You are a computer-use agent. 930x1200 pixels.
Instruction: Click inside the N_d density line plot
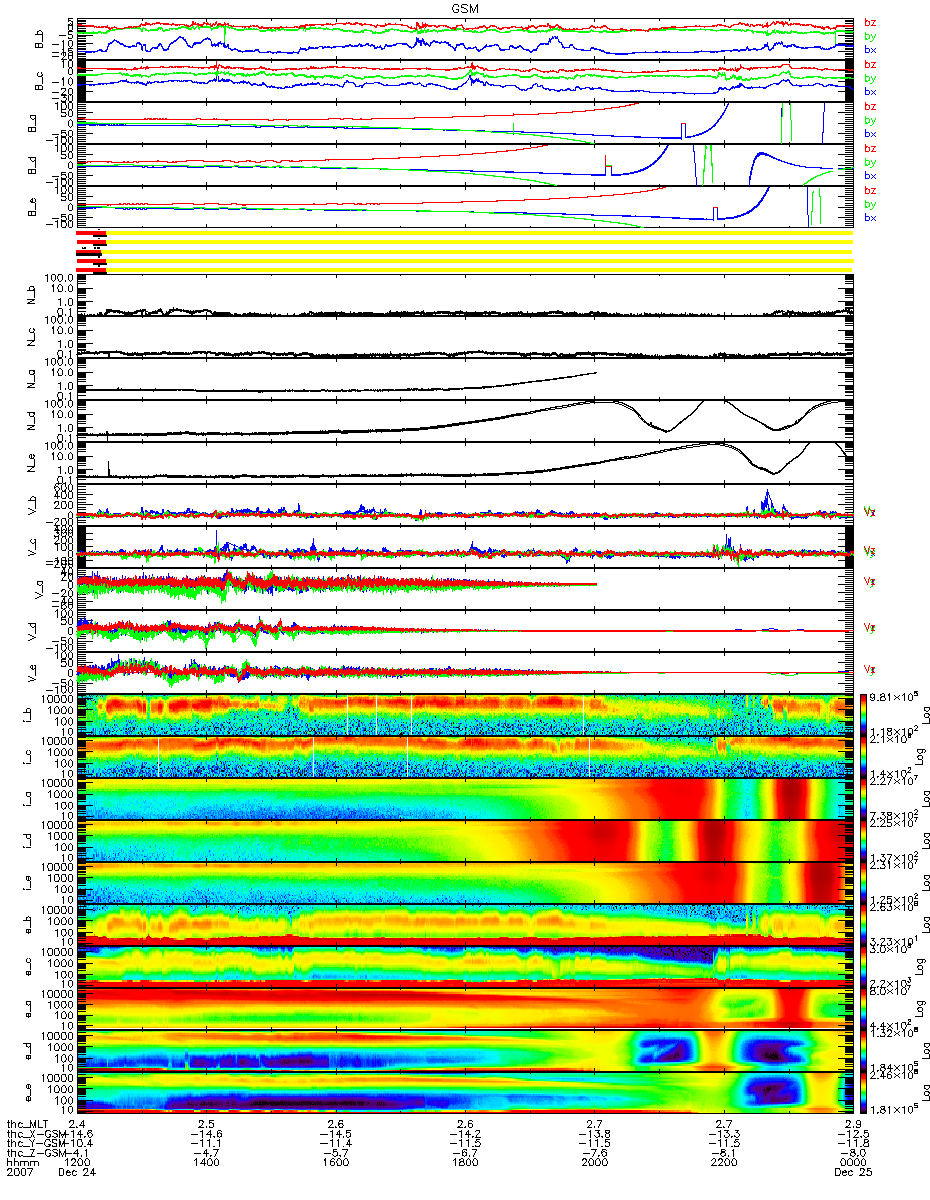pos(464,421)
